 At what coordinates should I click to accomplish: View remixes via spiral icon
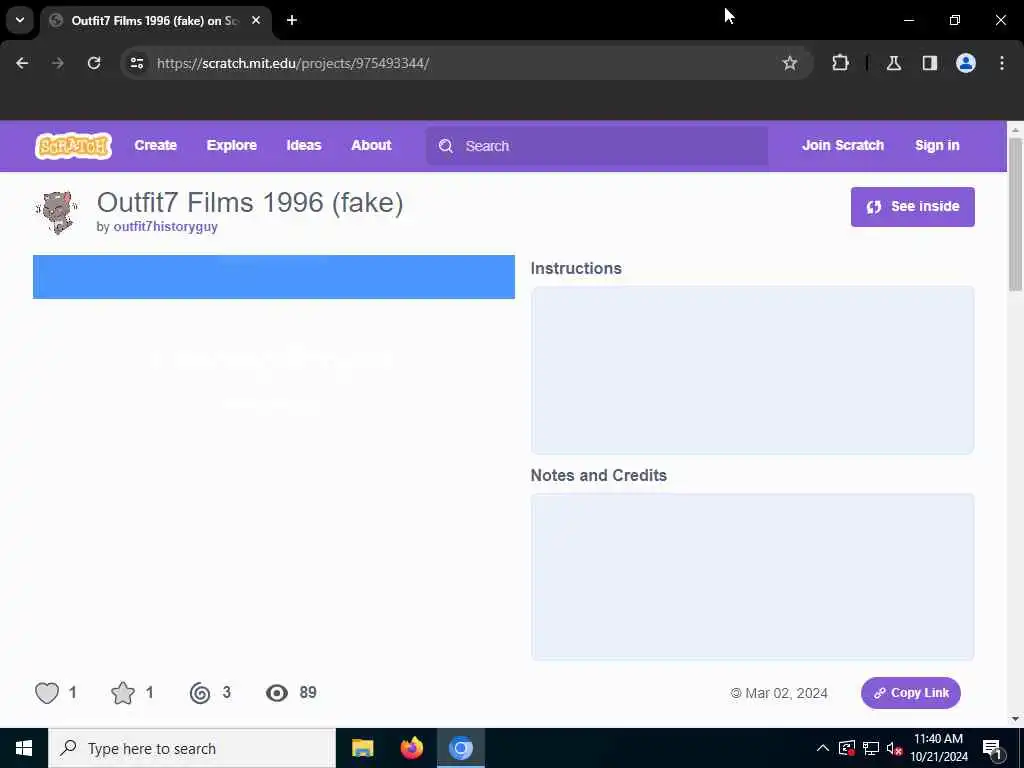200,693
